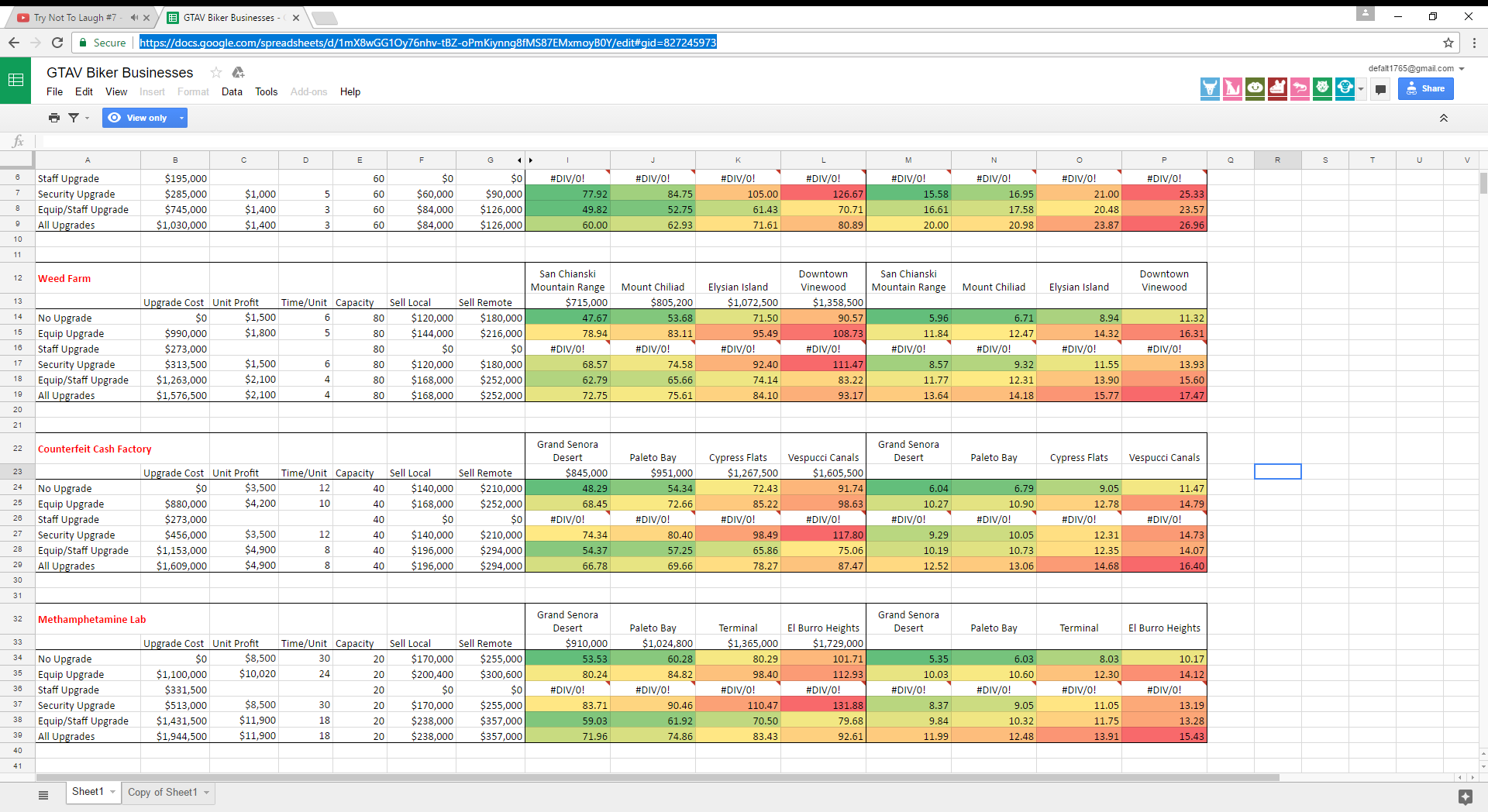Select the Counterfeit Cash Factory heading cell
The image size is (1488, 812).
click(88, 449)
